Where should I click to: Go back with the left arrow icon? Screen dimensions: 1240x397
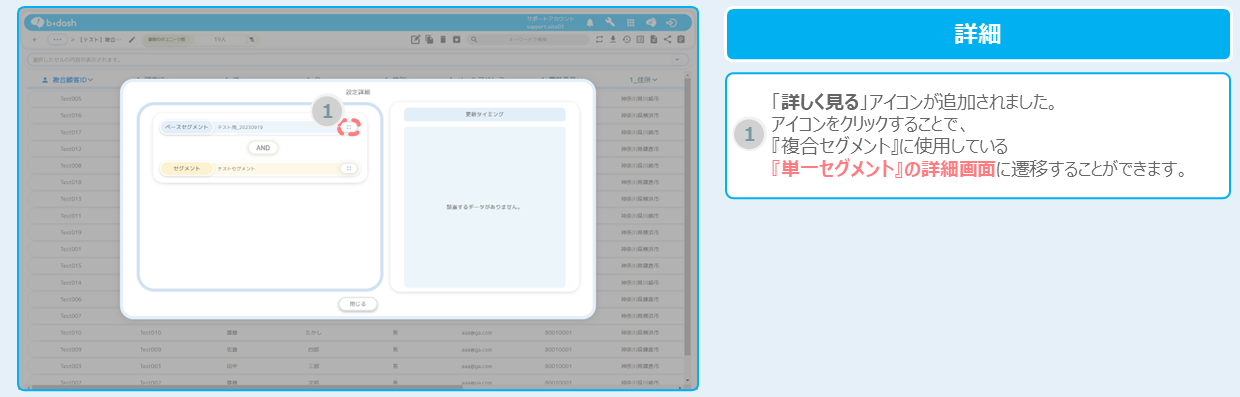pos(35,39)
